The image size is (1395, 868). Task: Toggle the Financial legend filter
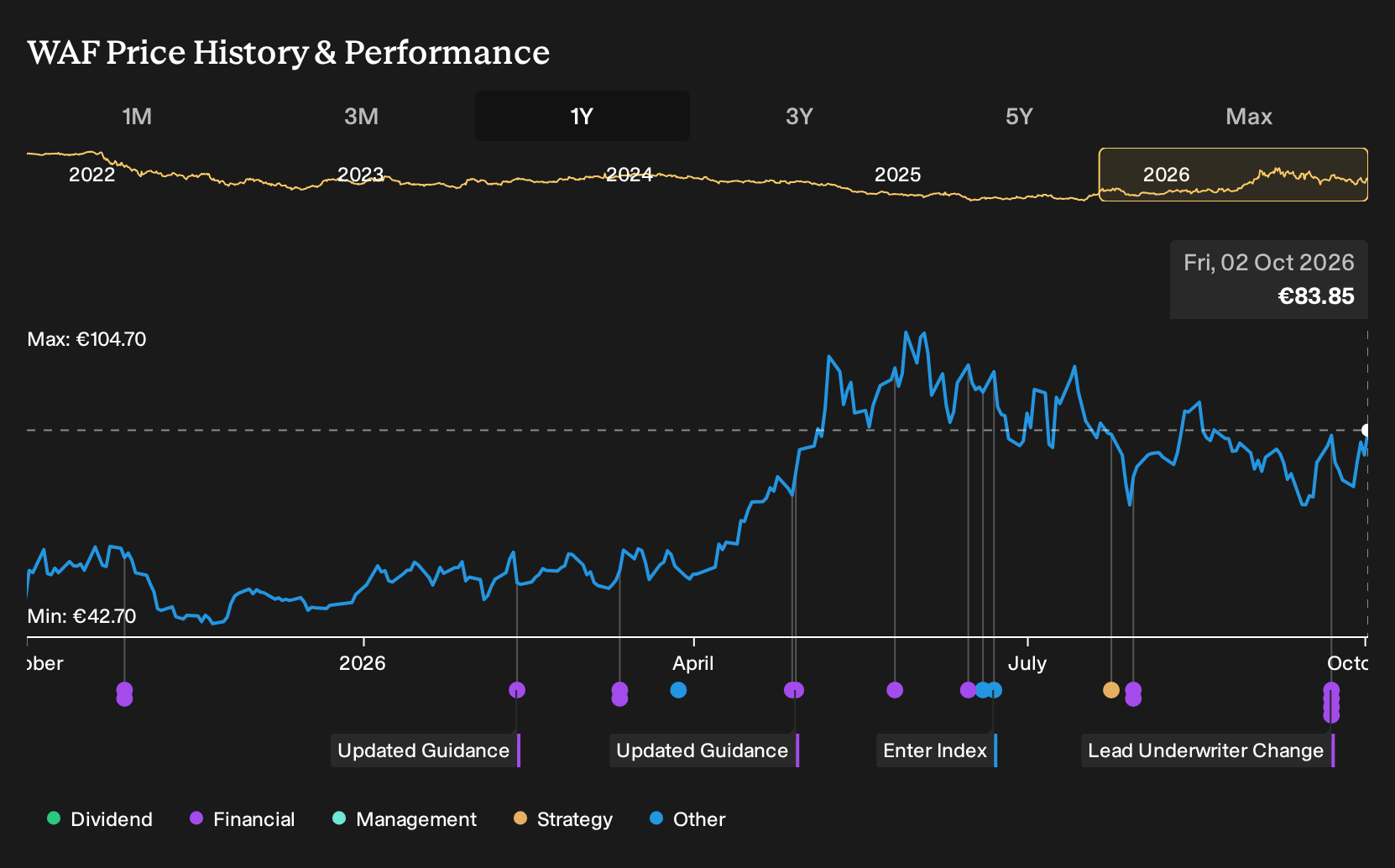coord(243,819)
